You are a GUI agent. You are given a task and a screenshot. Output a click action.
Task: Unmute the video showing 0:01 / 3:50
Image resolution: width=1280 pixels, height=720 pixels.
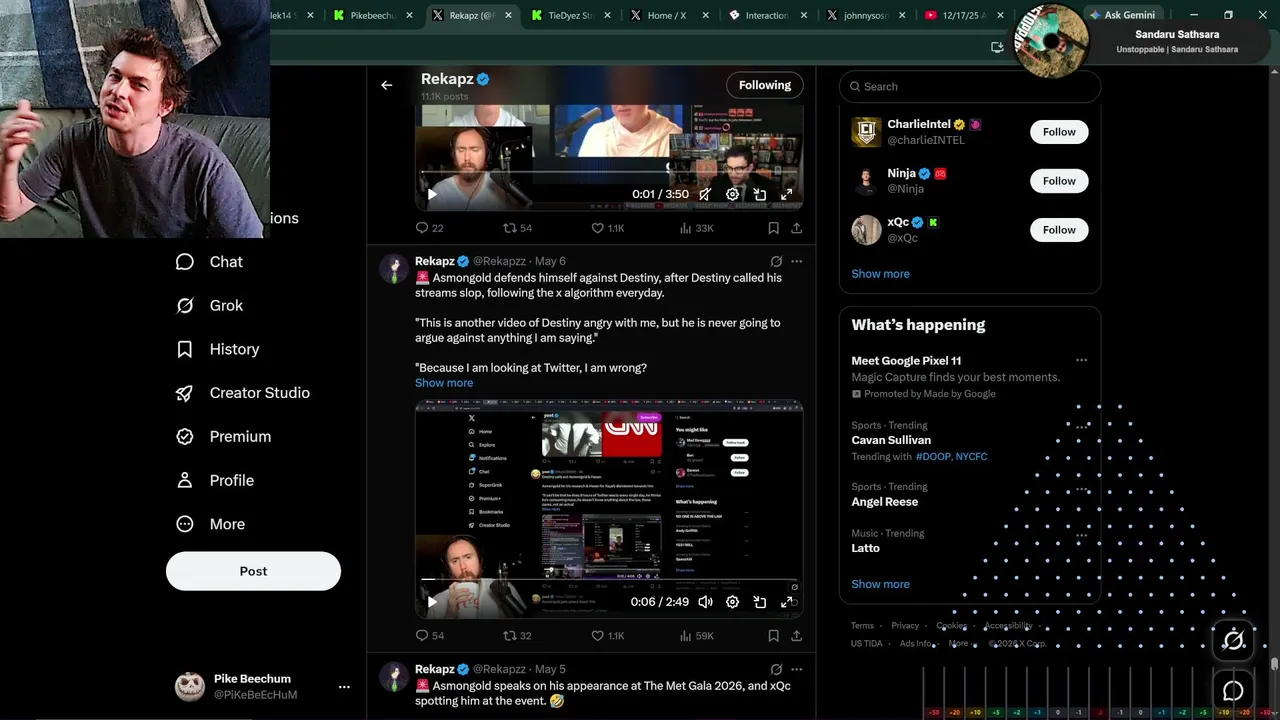click(705, 195)
